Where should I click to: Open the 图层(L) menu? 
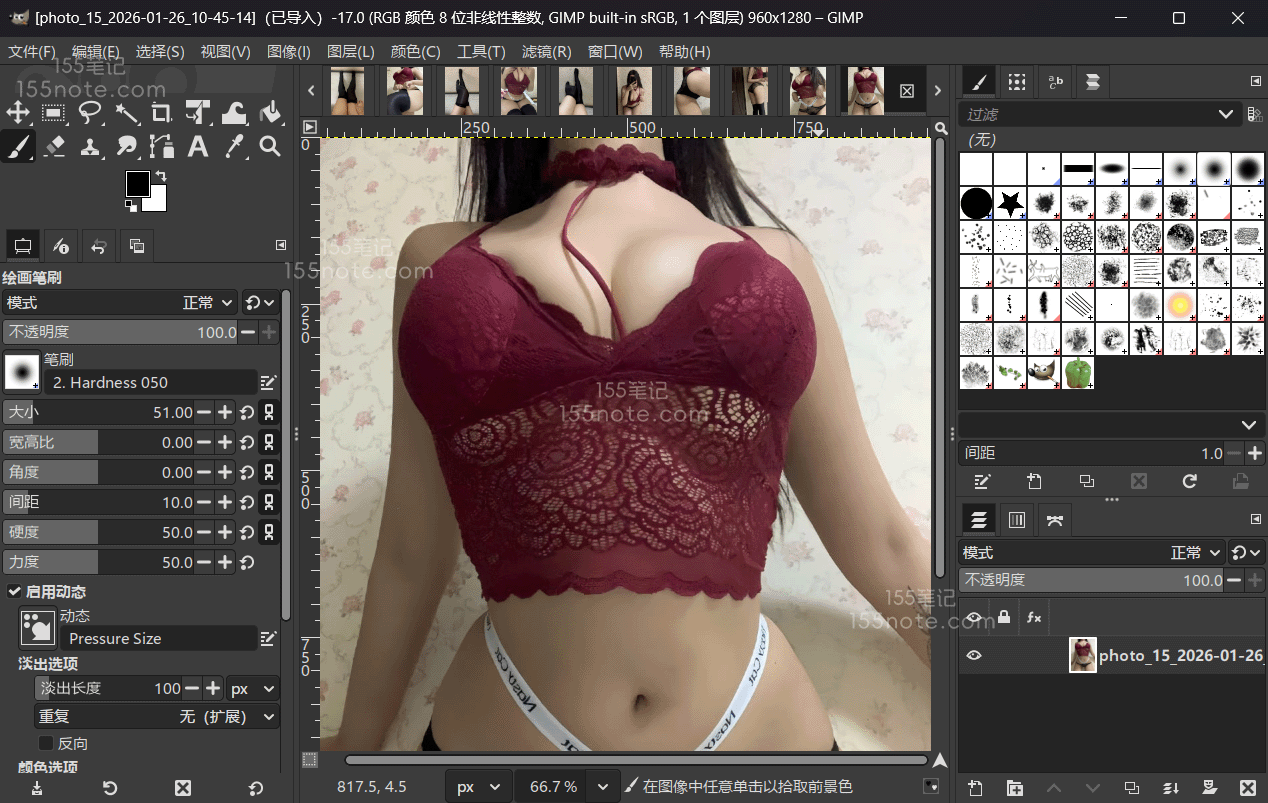[351, 52]
